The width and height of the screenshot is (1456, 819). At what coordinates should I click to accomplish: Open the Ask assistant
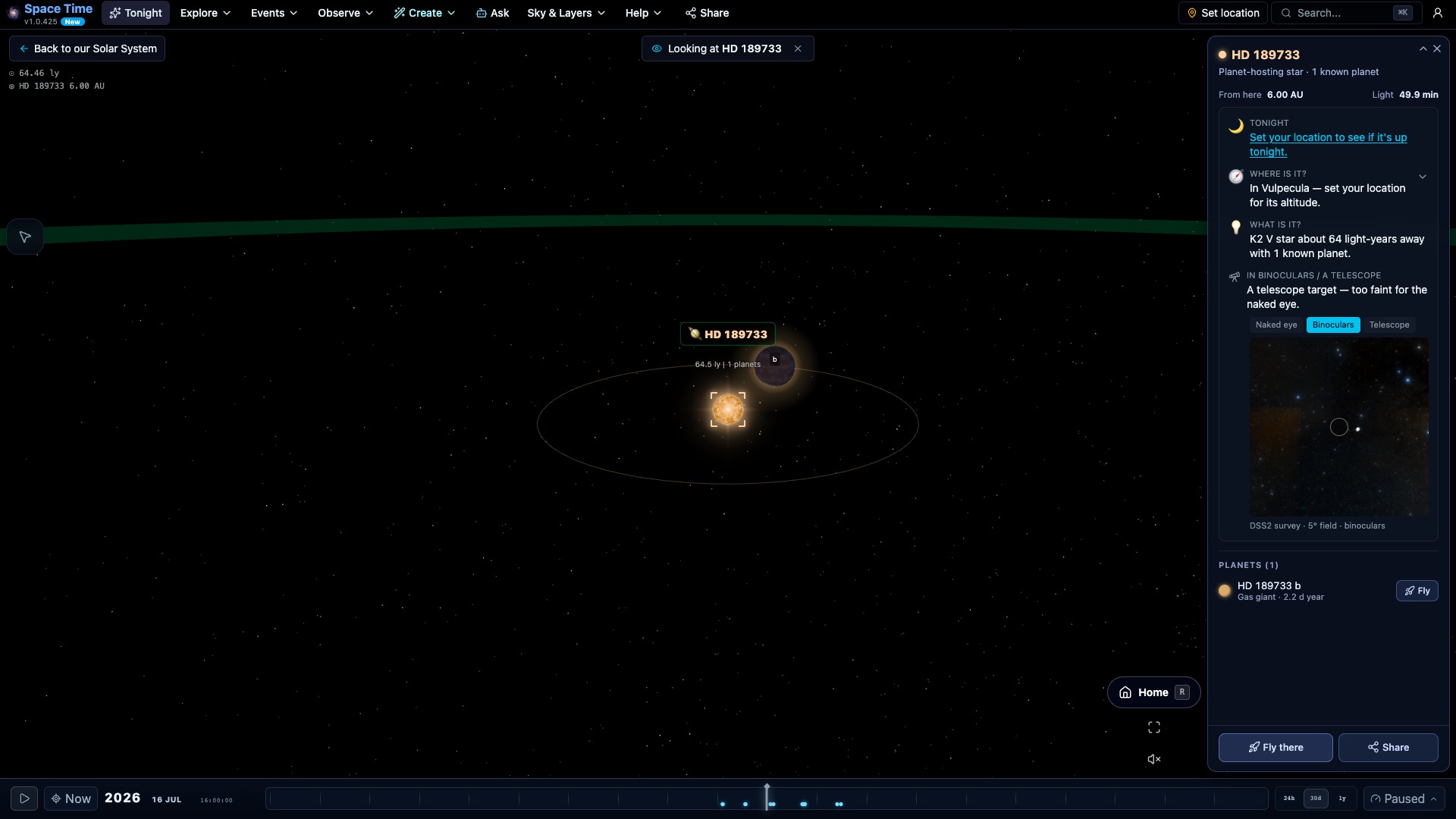point(492,13)
